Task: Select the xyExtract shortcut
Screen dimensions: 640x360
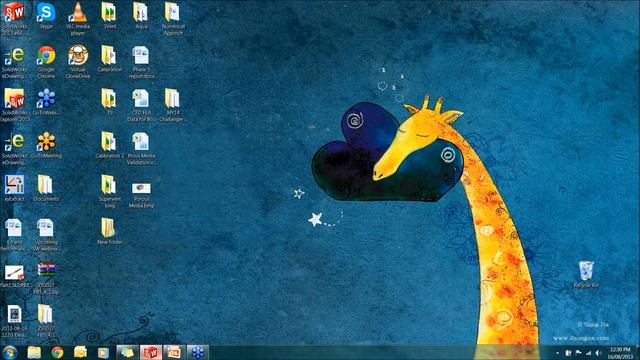Action: pos(14,188)
